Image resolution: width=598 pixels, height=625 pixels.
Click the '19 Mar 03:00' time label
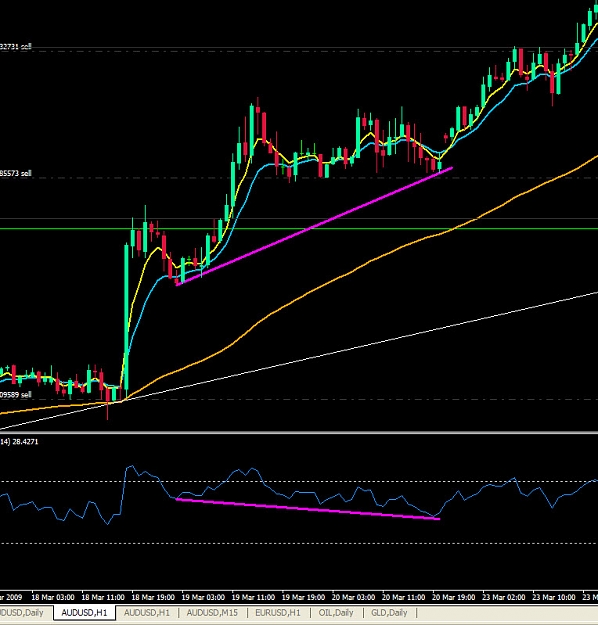(x=203, y=597)
